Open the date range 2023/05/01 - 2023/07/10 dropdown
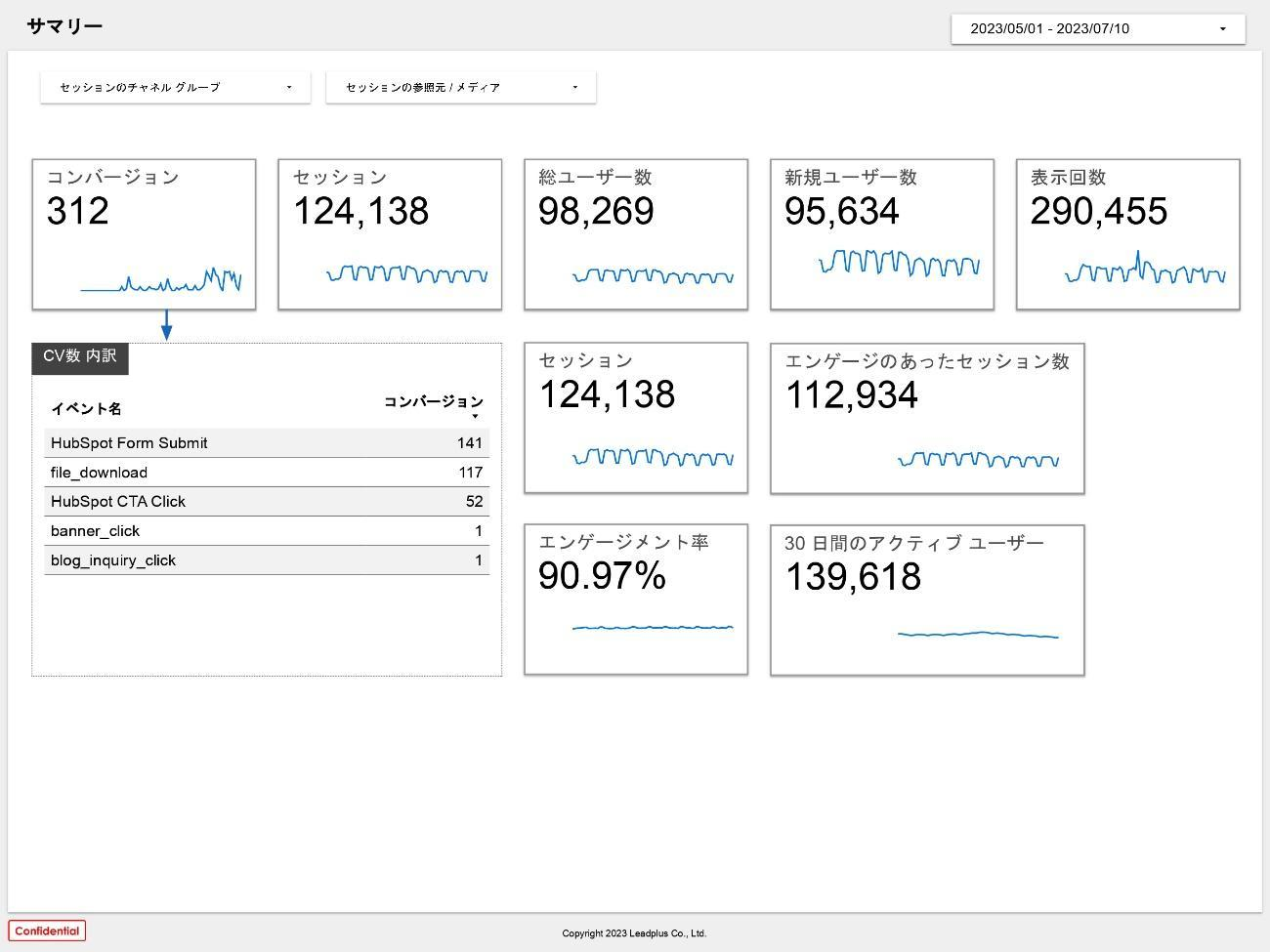1270x952 pixels. point(1097,28)
